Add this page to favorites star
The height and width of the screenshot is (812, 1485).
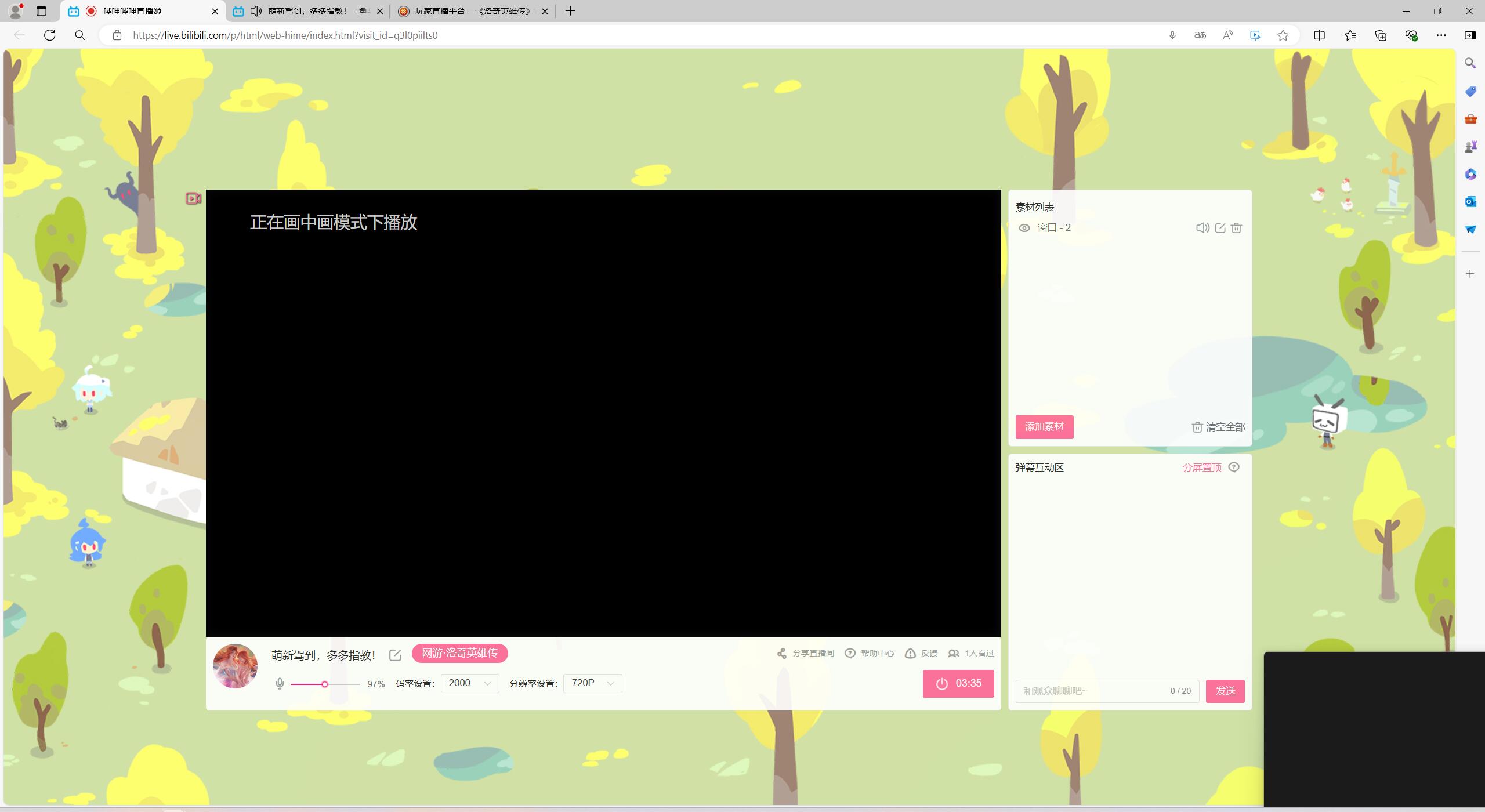pos(1283,35)
